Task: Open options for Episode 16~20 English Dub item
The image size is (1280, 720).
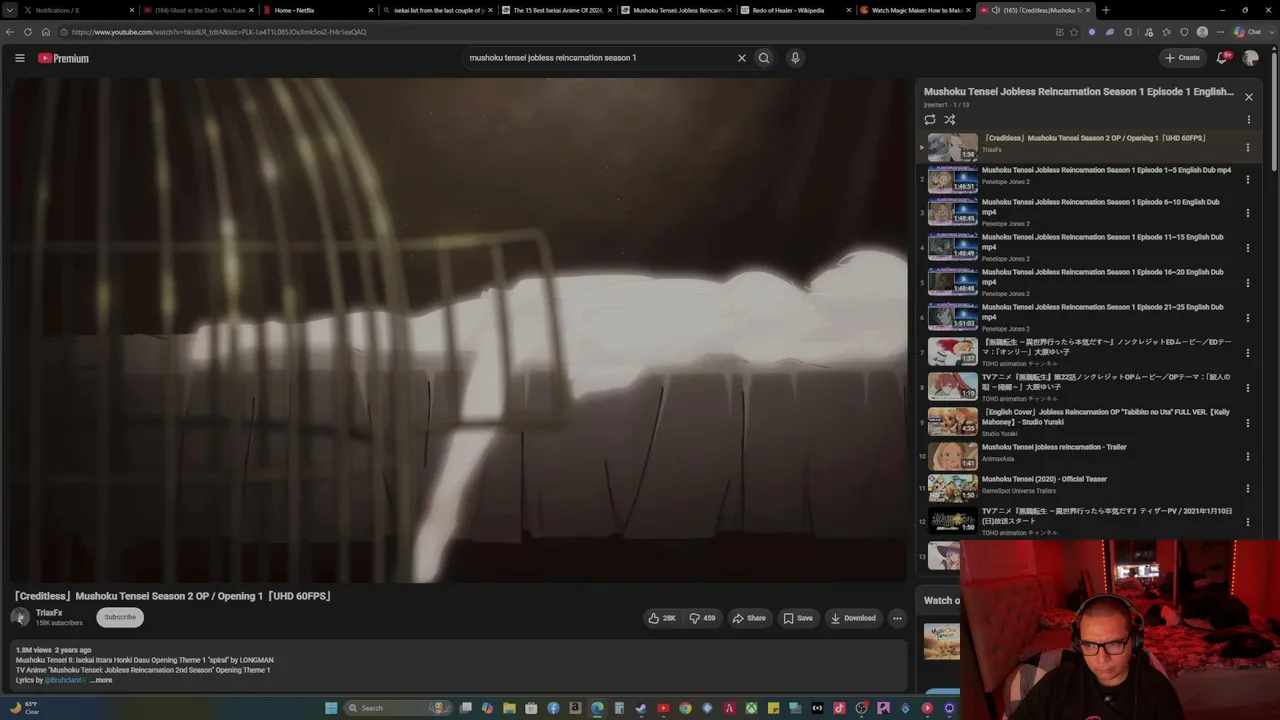Action: (x=1247, y=283)
